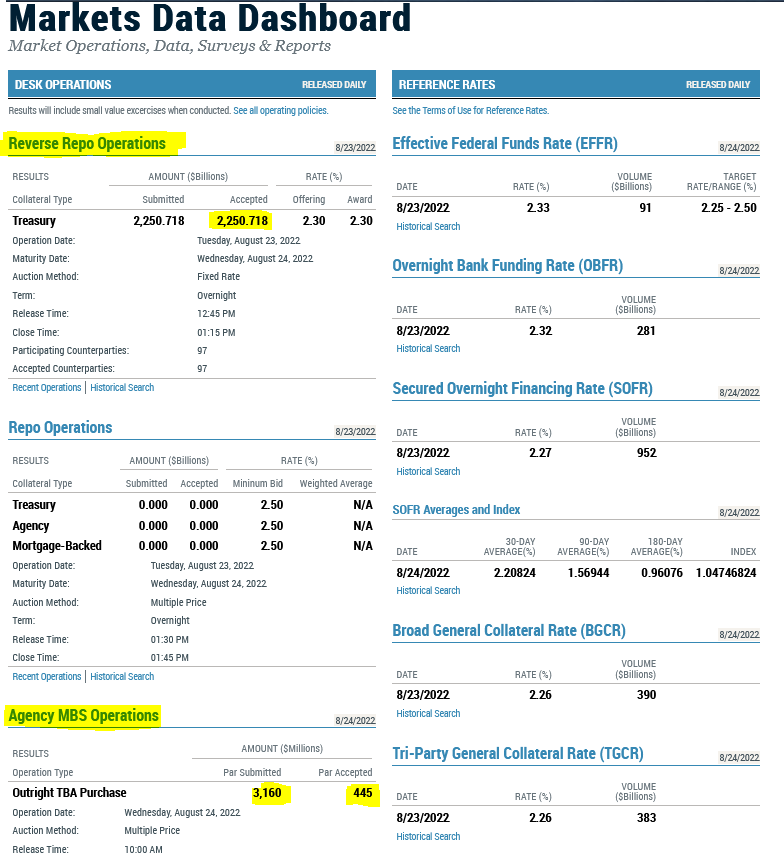Open Historical Search under BGCR
The height and width of the screenshot is (857, 784).
click(428, 714)
